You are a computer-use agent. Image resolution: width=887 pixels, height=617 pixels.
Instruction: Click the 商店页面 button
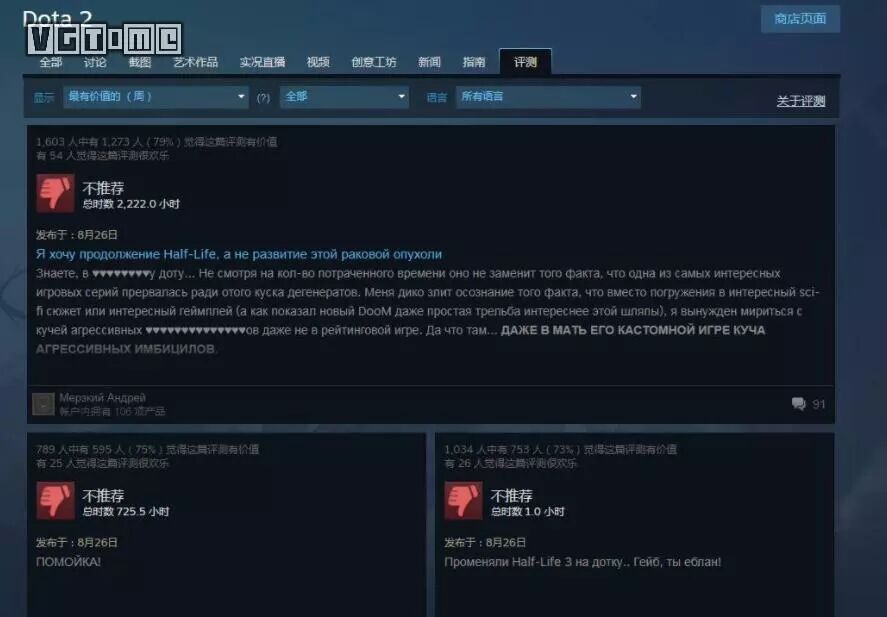coord(800,19)
